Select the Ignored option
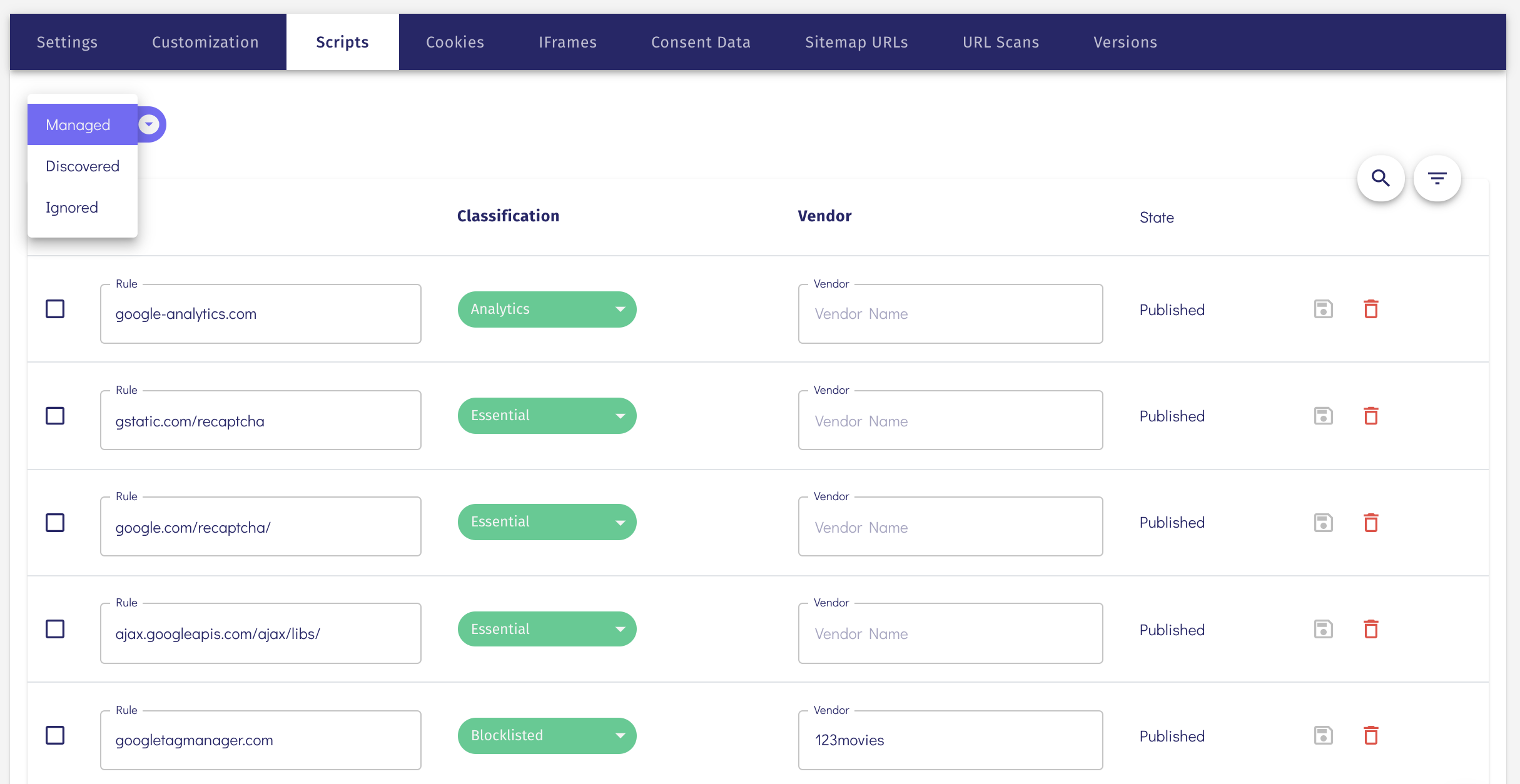1520x784 pixels. click(x=72, y=208)
